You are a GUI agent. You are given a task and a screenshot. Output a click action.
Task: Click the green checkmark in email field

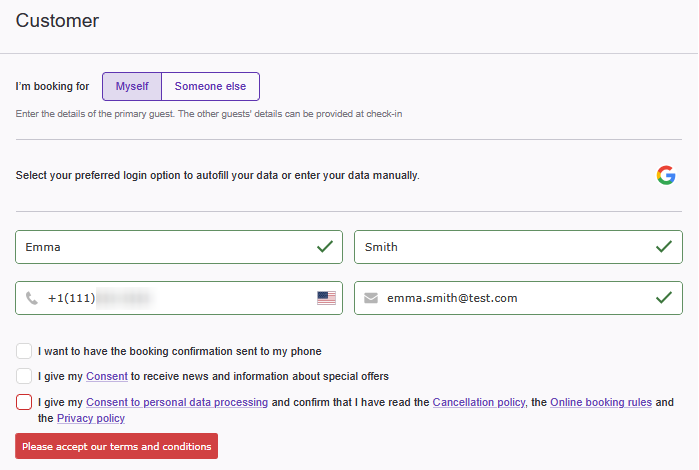(x=663, y=298)
